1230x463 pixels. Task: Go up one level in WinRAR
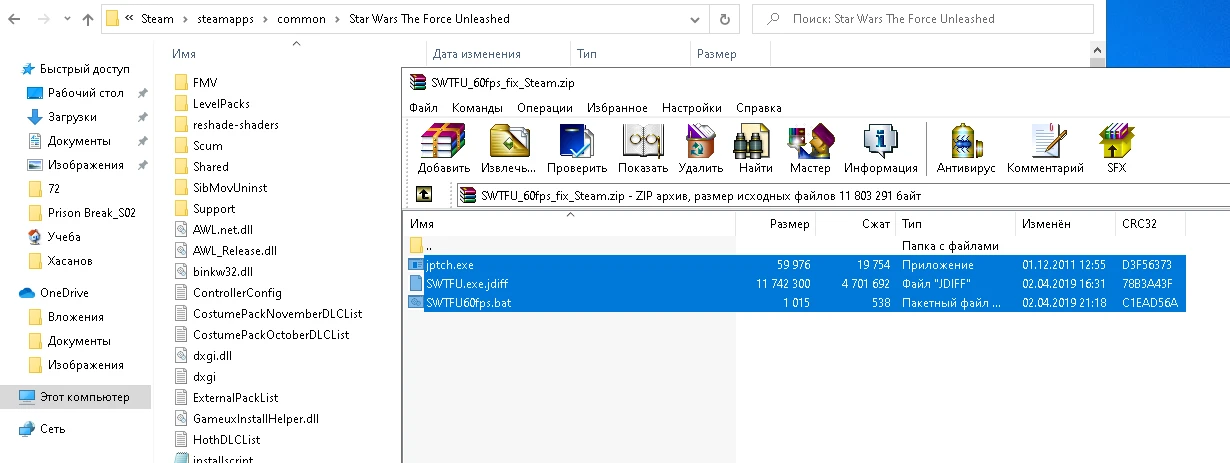pyautogui.click(x=424, y=195)
